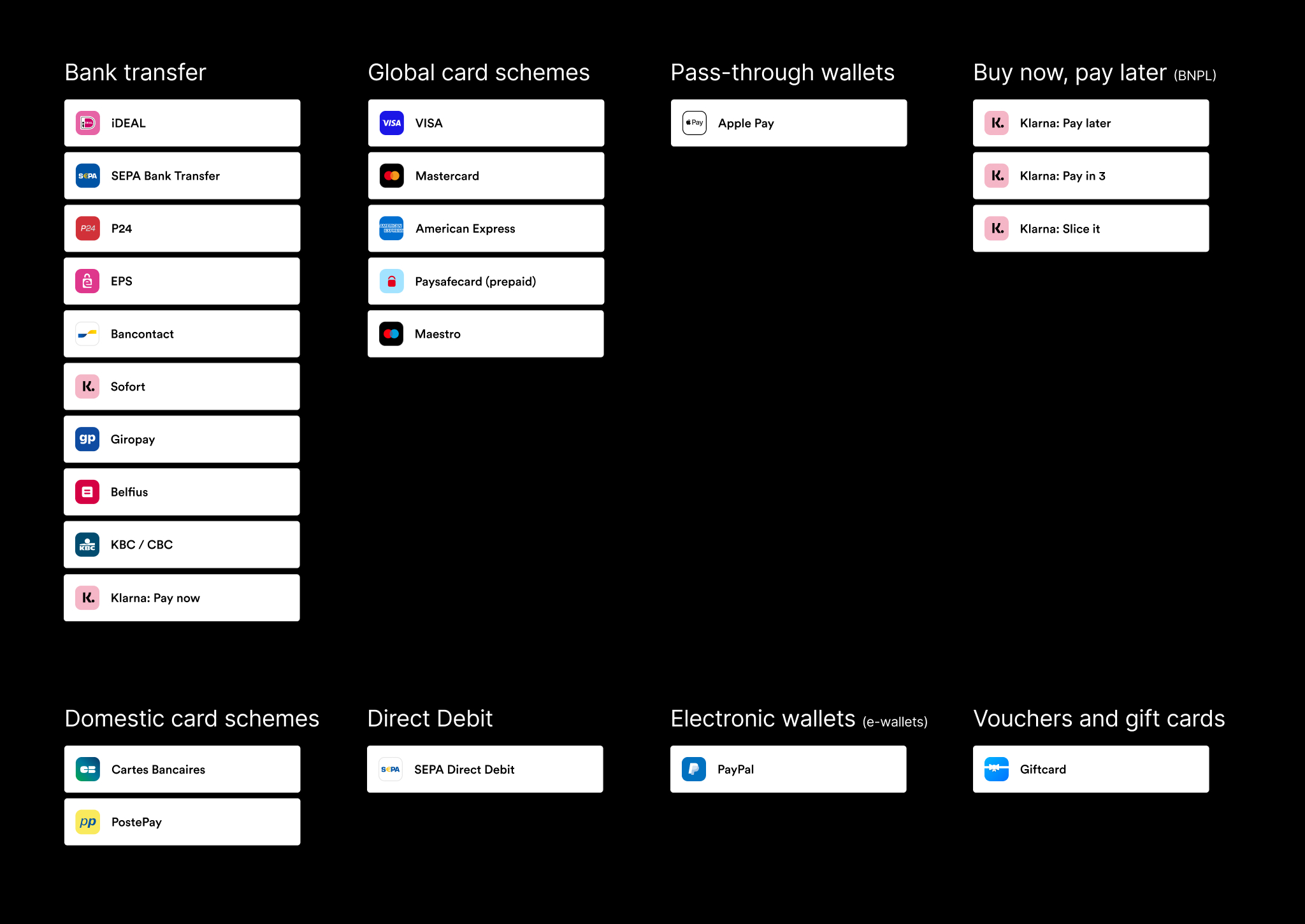Select the Giropay label
Image resolution: width=1305 pixels, height=924 pixels.
133,440
